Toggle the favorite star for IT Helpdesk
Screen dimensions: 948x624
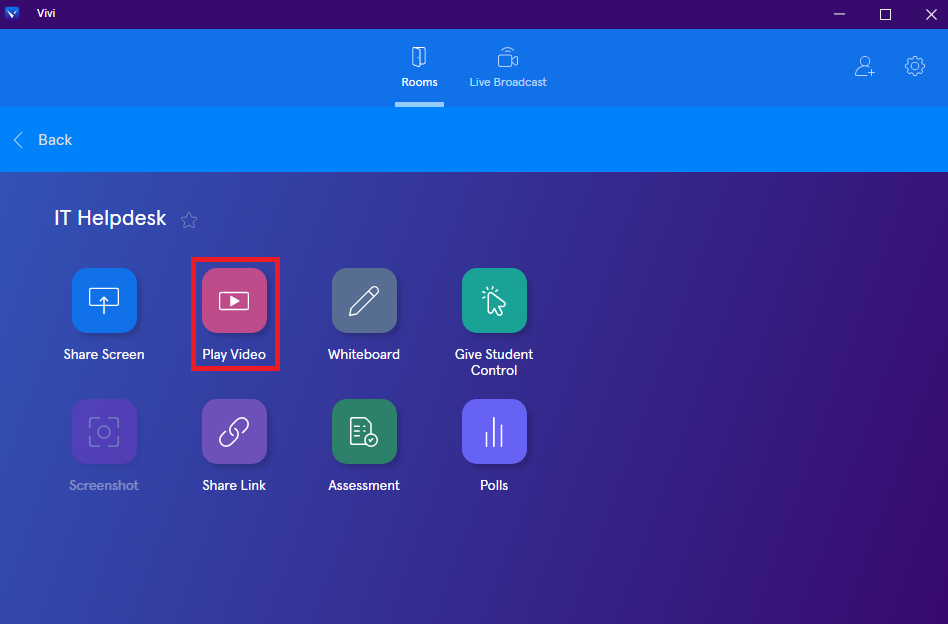coord(189,220)
